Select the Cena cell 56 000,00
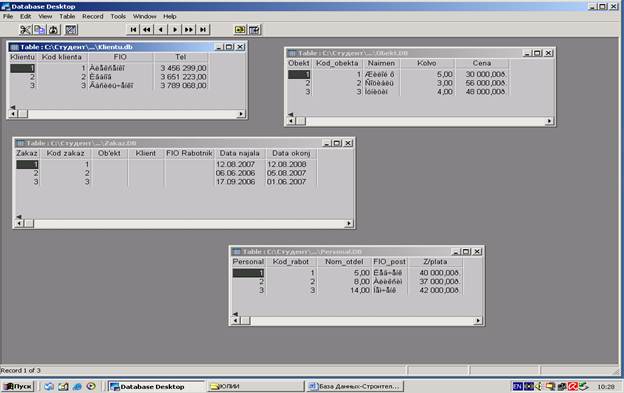 [482, 83]
